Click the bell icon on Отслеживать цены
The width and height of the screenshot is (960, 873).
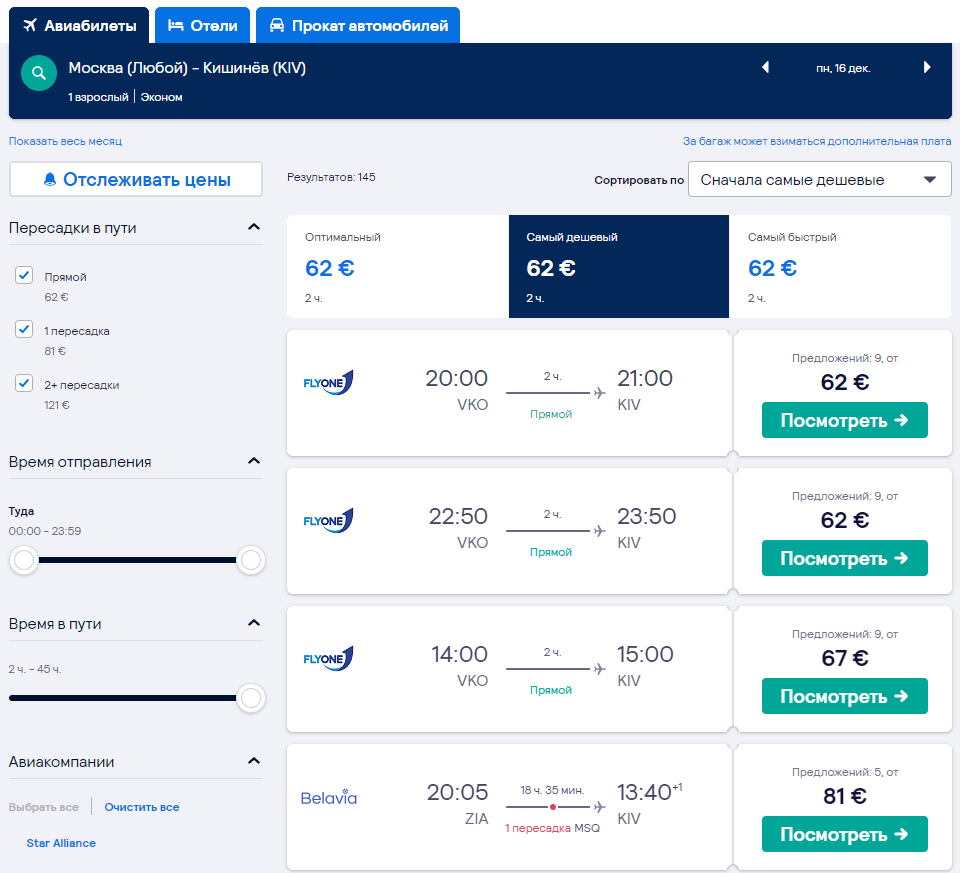(49, 180)
